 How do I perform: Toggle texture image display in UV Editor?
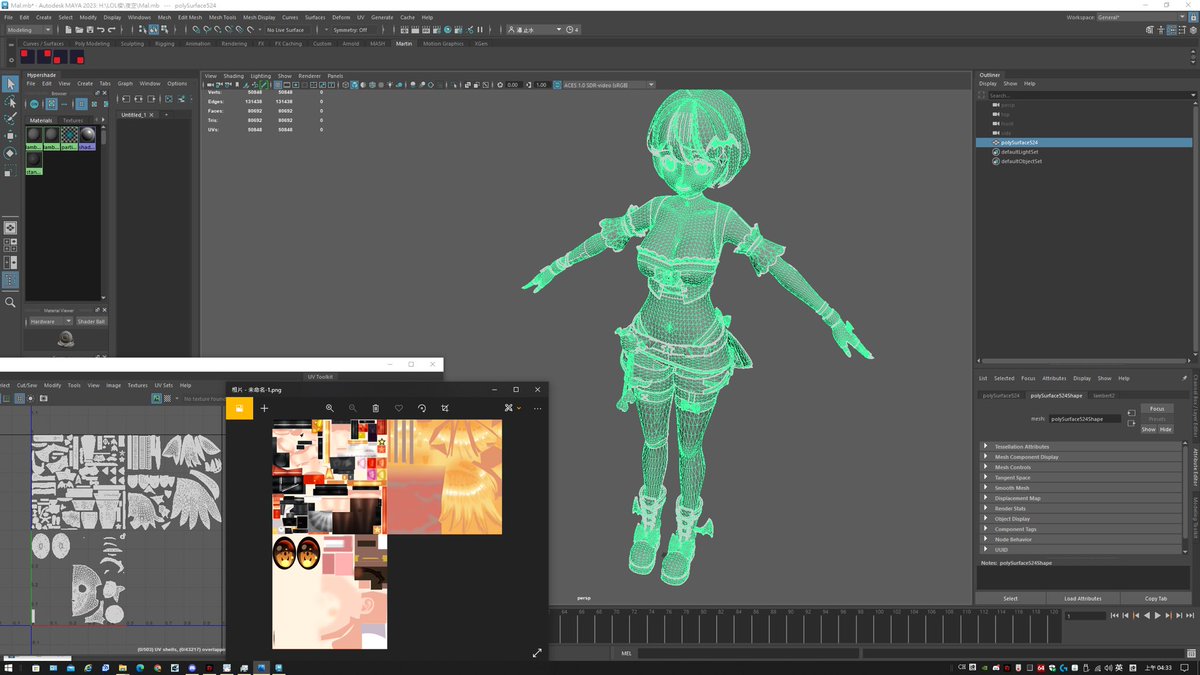tap(157, 398)
